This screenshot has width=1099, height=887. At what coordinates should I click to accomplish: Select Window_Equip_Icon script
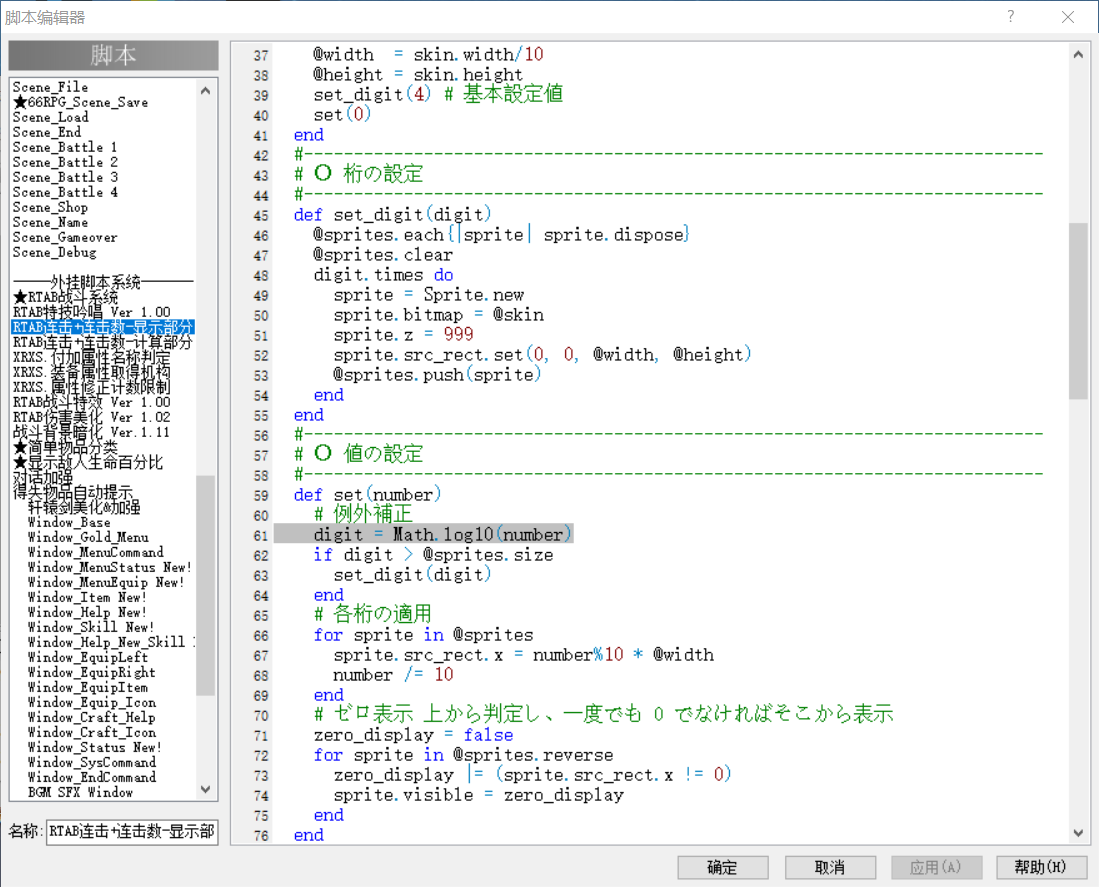(x=92, y=703)
